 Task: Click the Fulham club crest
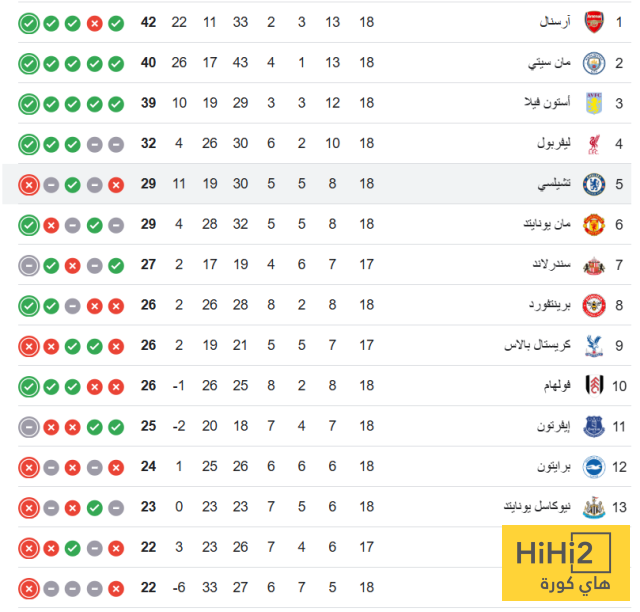[594, 386]
